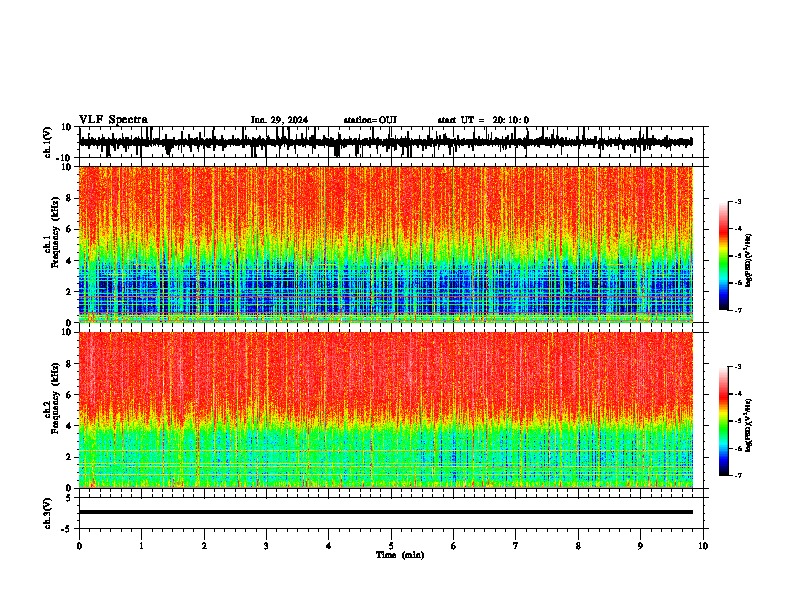Click the log(PSD) label beside ch.1 color bar
Viewport: 792px width, 612px height.
coord(749,260)
